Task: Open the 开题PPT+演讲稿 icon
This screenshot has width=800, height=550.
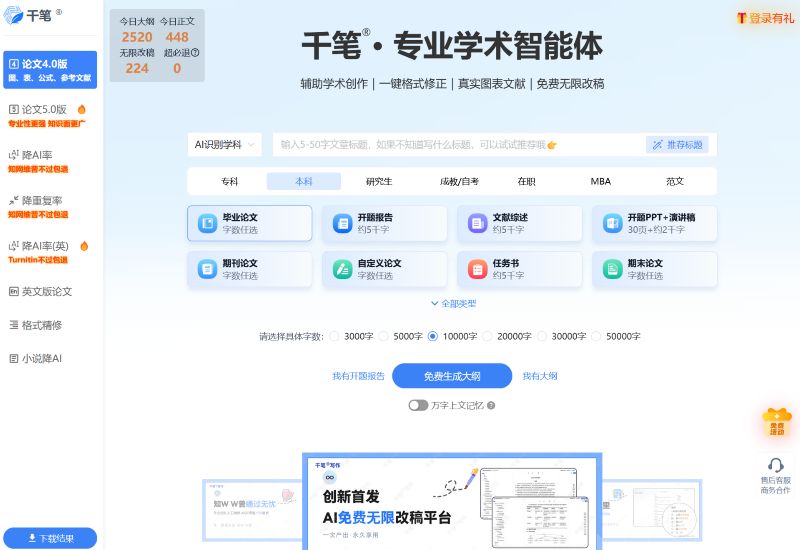Action: click(612, 223)
